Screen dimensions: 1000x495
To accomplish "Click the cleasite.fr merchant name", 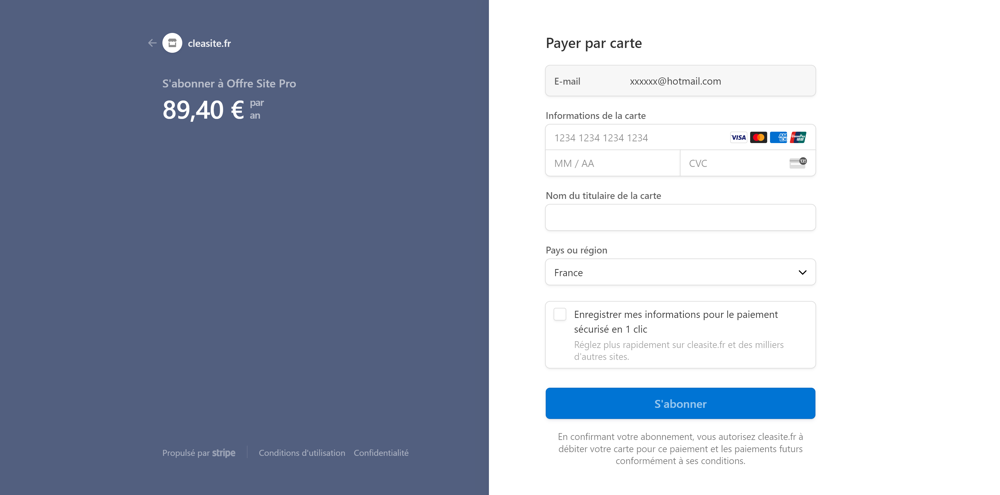I will pyautogui.click(x=209, y=43).
